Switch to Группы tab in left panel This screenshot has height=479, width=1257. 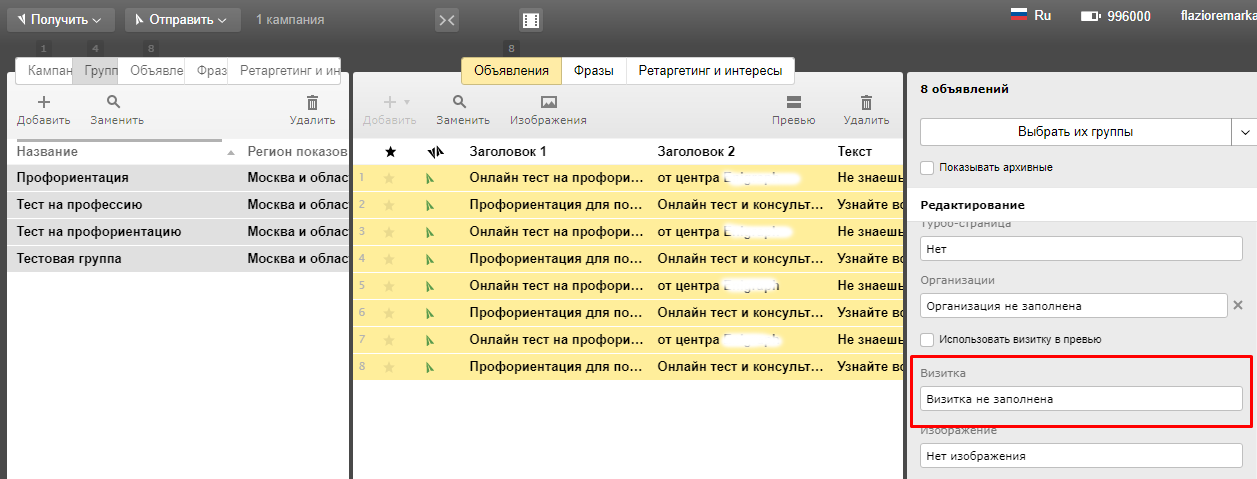point(96,71)
